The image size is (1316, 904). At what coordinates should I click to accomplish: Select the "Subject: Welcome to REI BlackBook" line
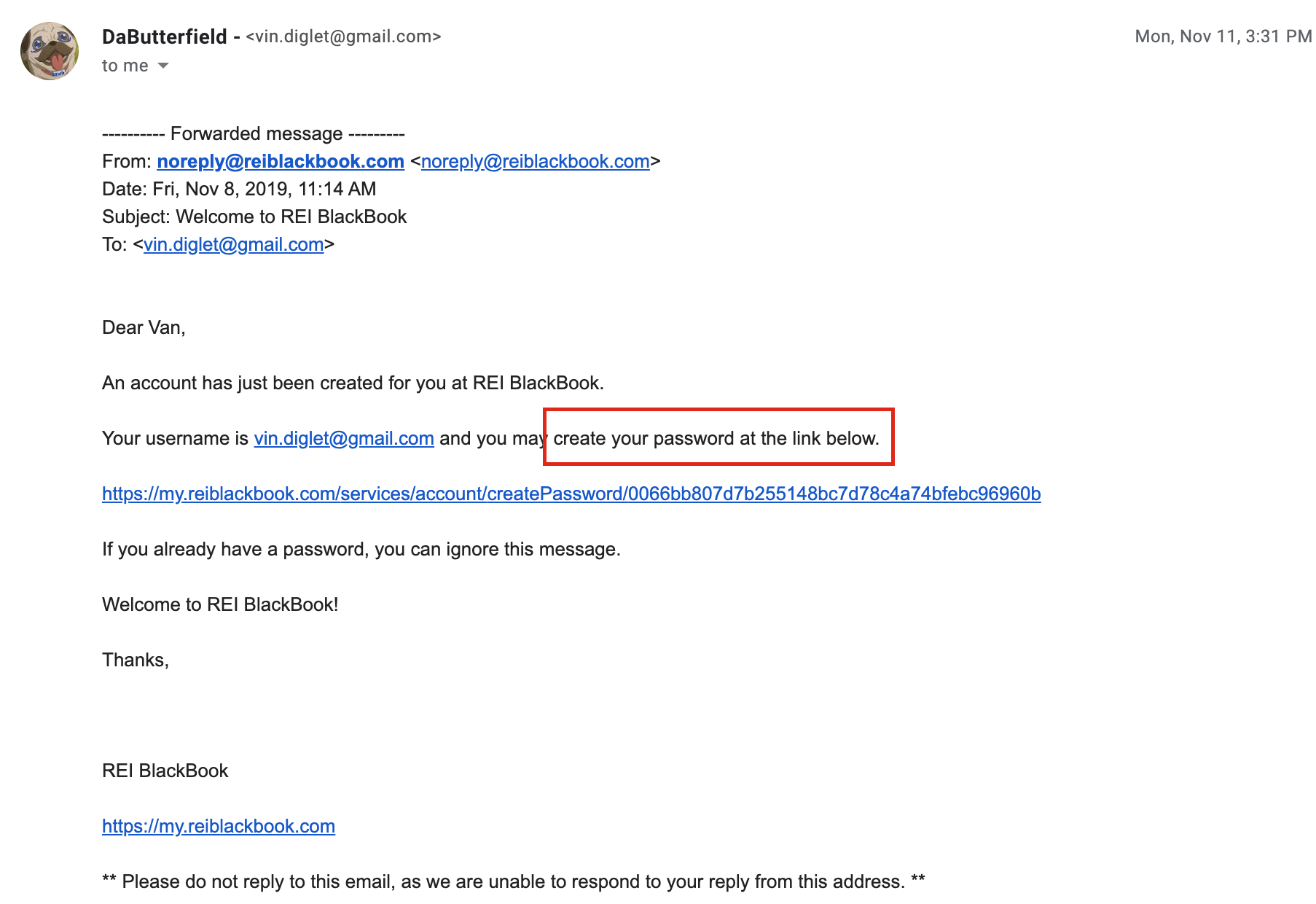(x=254, y=217)
